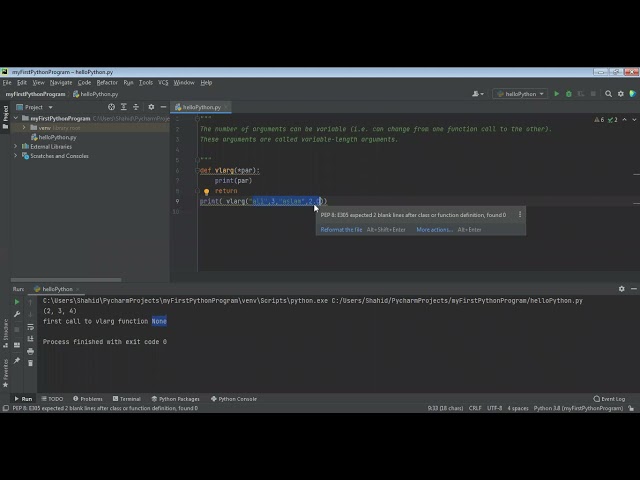This screenshot has height=480, width=640.
Task: Open Search Everywhere magnifier icon
Action: (608, 94)
